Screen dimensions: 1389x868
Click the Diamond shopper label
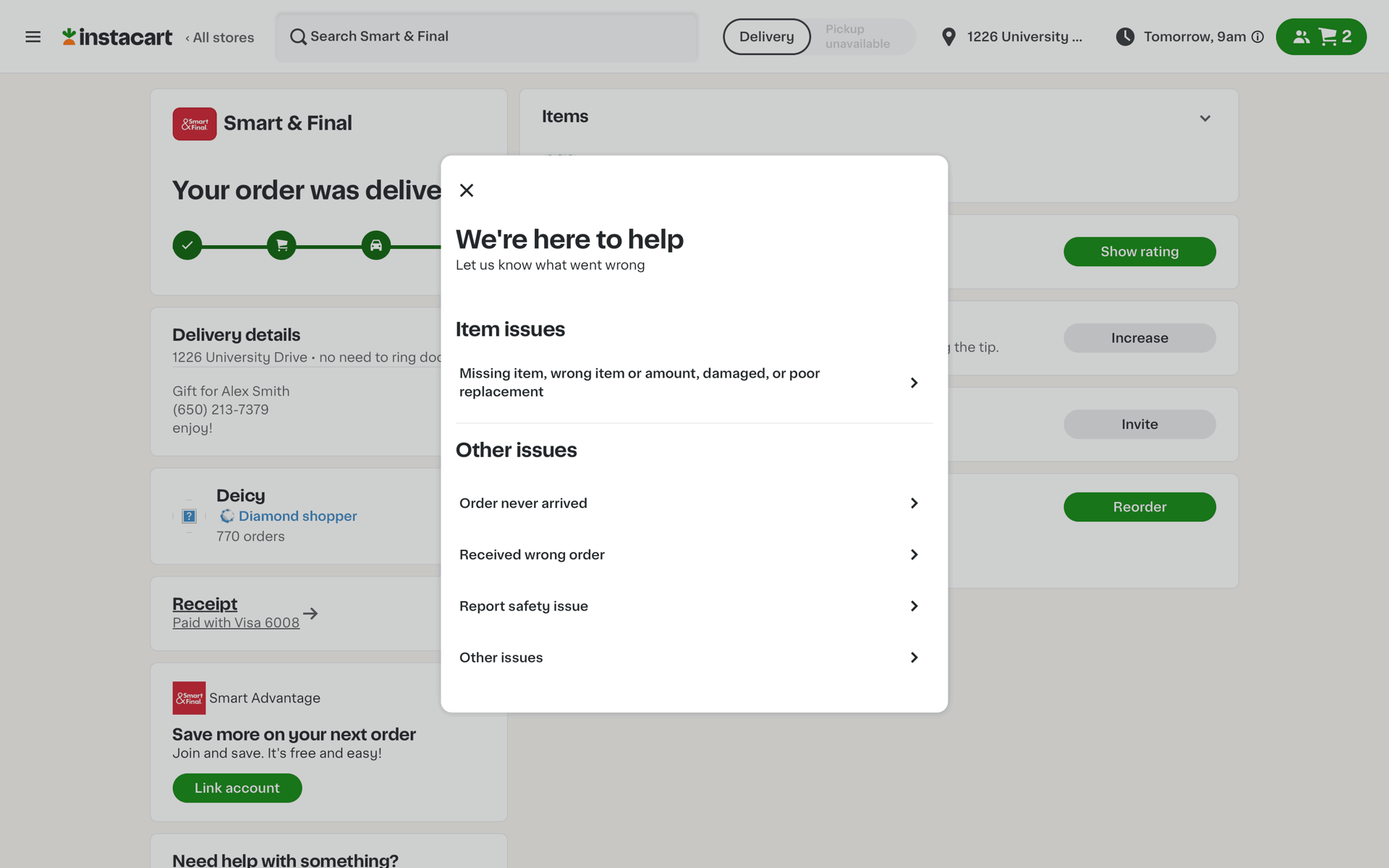298,516
